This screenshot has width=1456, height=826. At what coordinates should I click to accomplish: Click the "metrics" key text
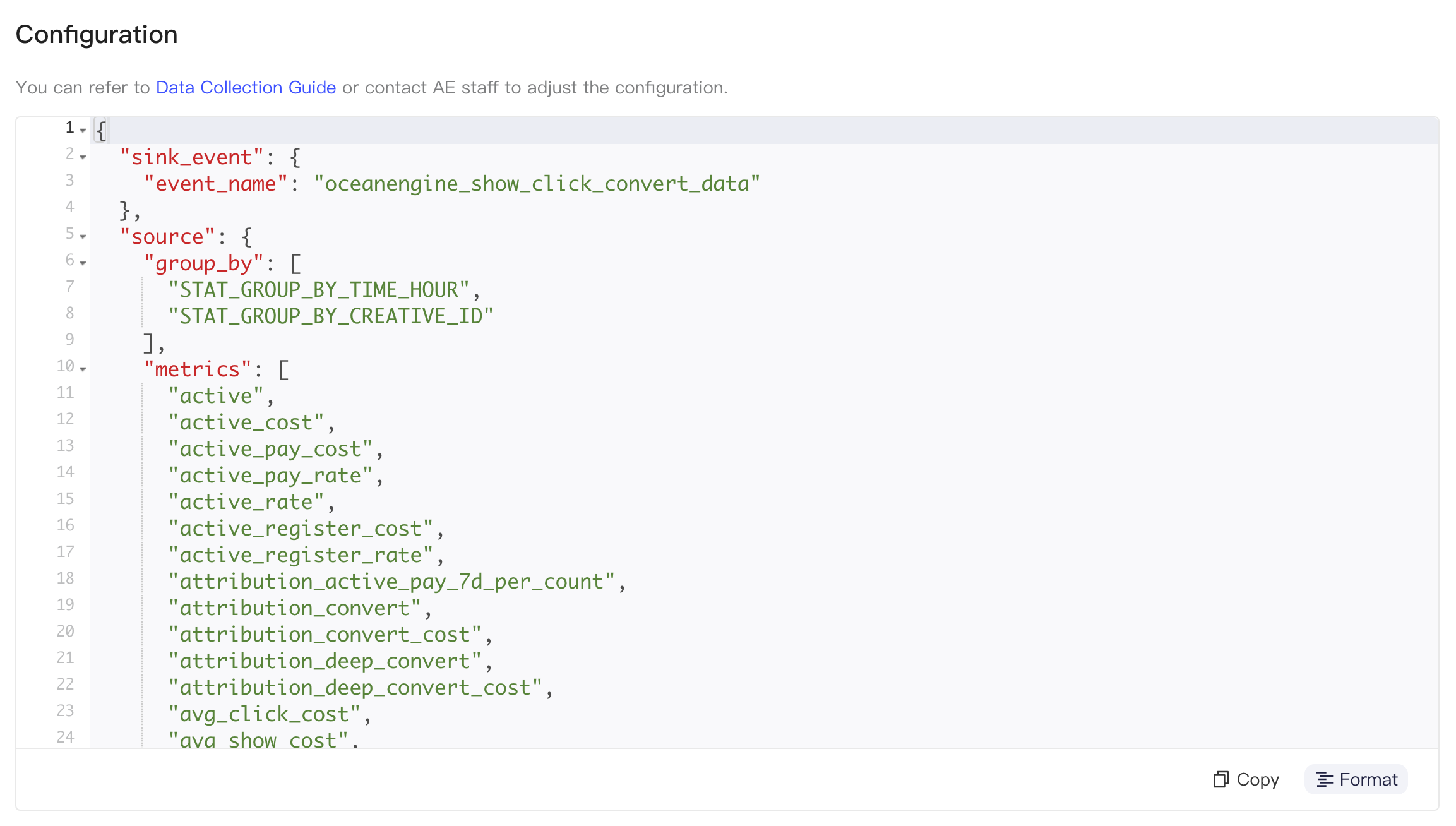tap(198, 369)
